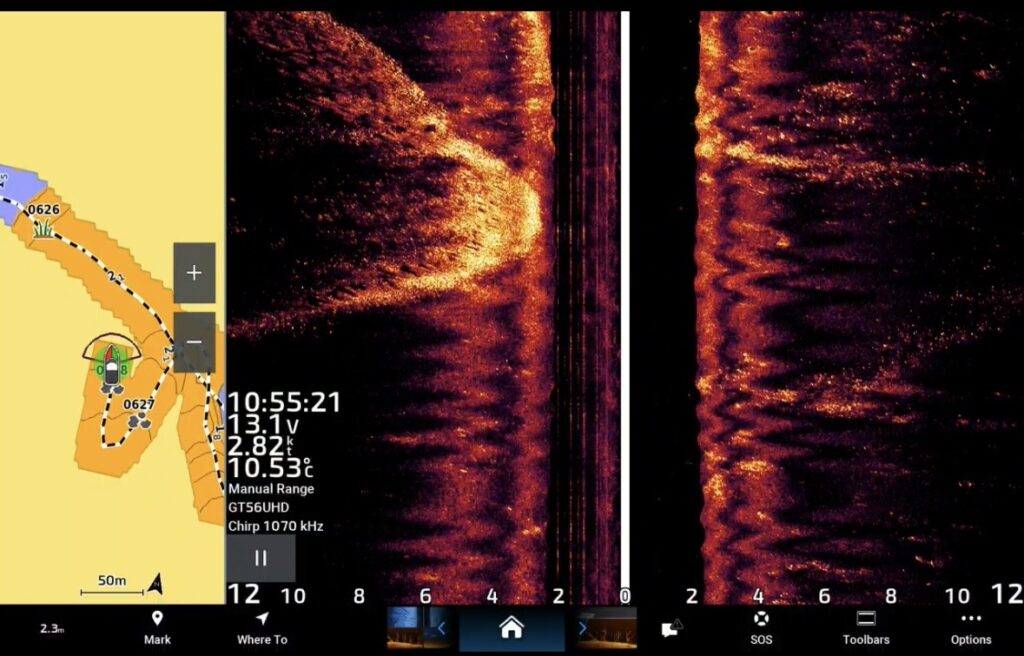Select waypoint 0626 on the chart
The image size is (1024, 656).
[44, 219]
